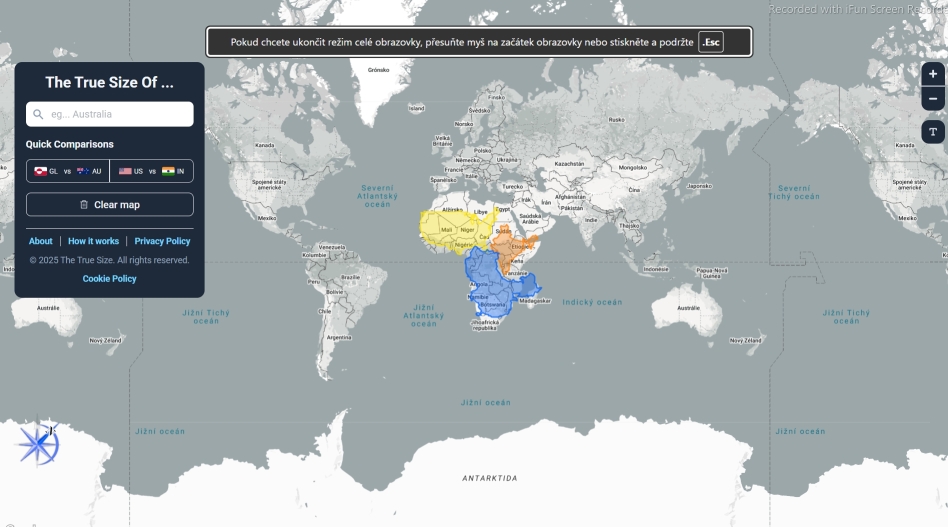Open the How it works link
The width and height of the screenshot is (948, 527).
(x=93, y=241)
